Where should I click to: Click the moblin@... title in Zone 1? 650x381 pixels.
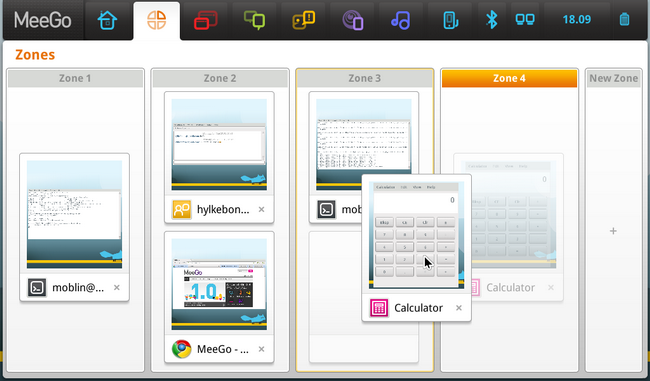[x=78, y=287]
